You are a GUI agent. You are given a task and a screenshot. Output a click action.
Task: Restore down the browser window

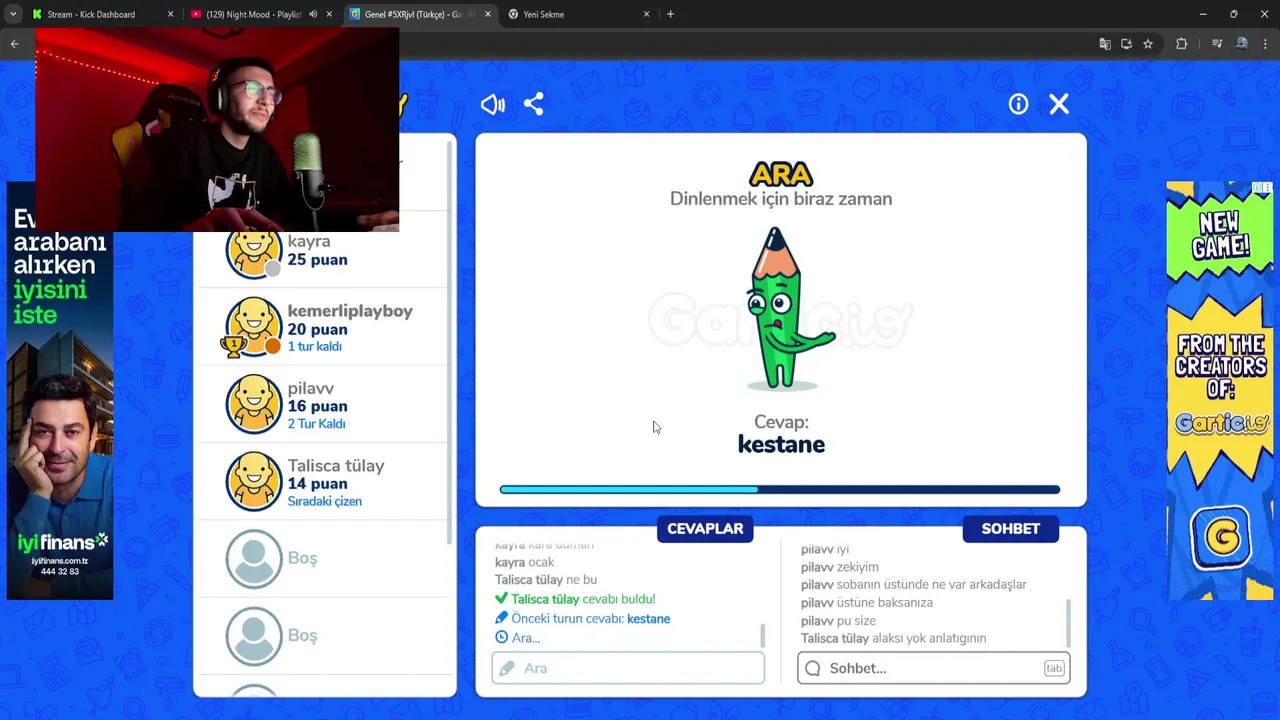click(1233, 14)
